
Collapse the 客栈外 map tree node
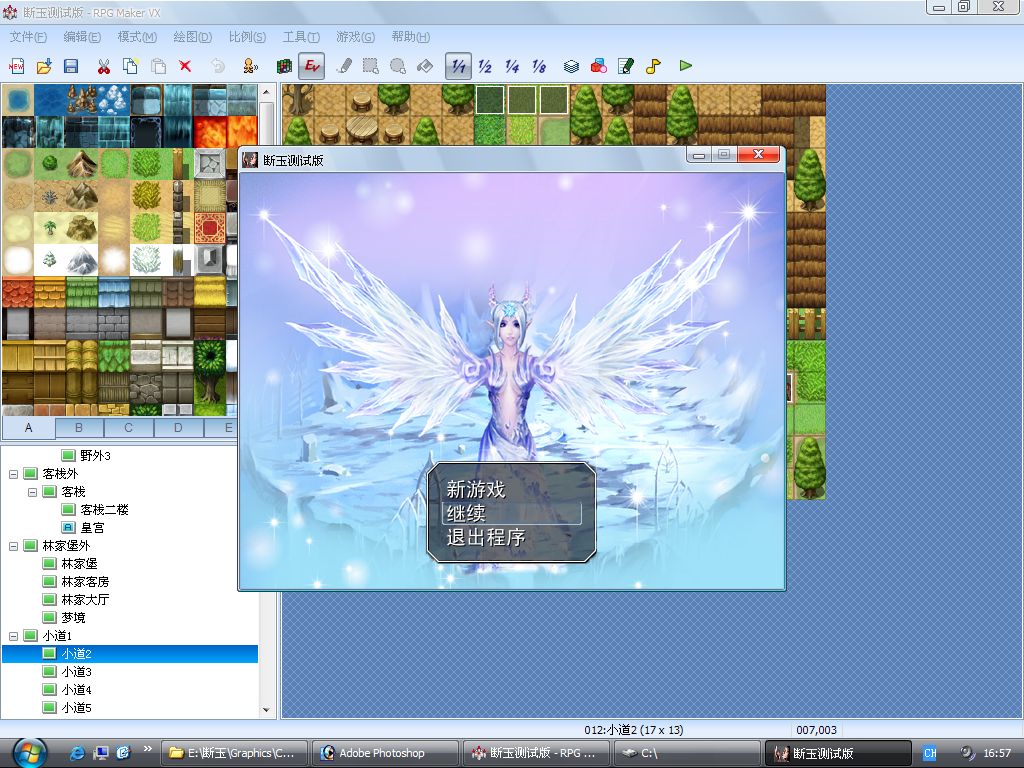point(13,474)
